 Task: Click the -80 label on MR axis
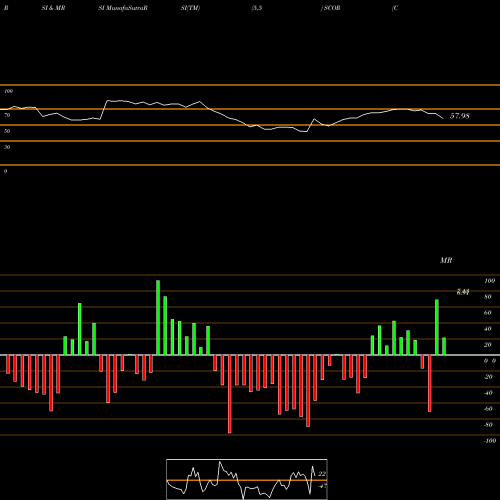click(488, 425)
